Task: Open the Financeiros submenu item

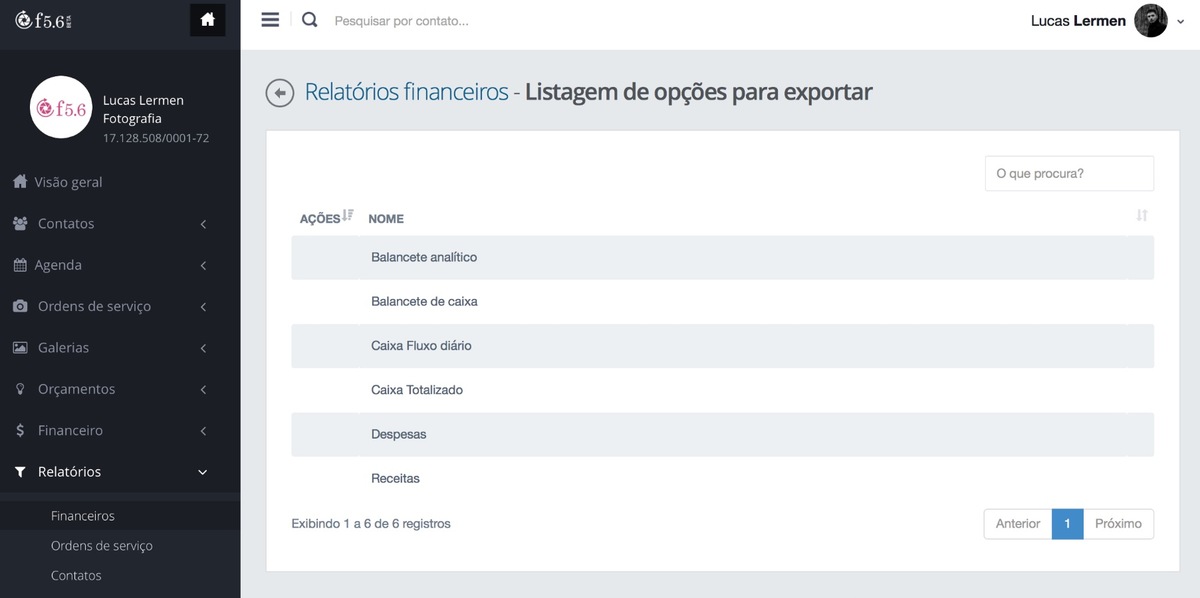Action: pyautogui.click(x=83, y=516)
